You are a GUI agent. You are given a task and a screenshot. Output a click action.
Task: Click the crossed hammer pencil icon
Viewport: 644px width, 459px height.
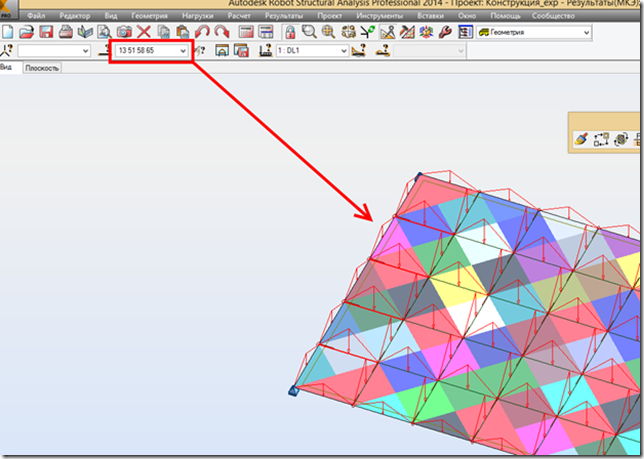point(407,32)
